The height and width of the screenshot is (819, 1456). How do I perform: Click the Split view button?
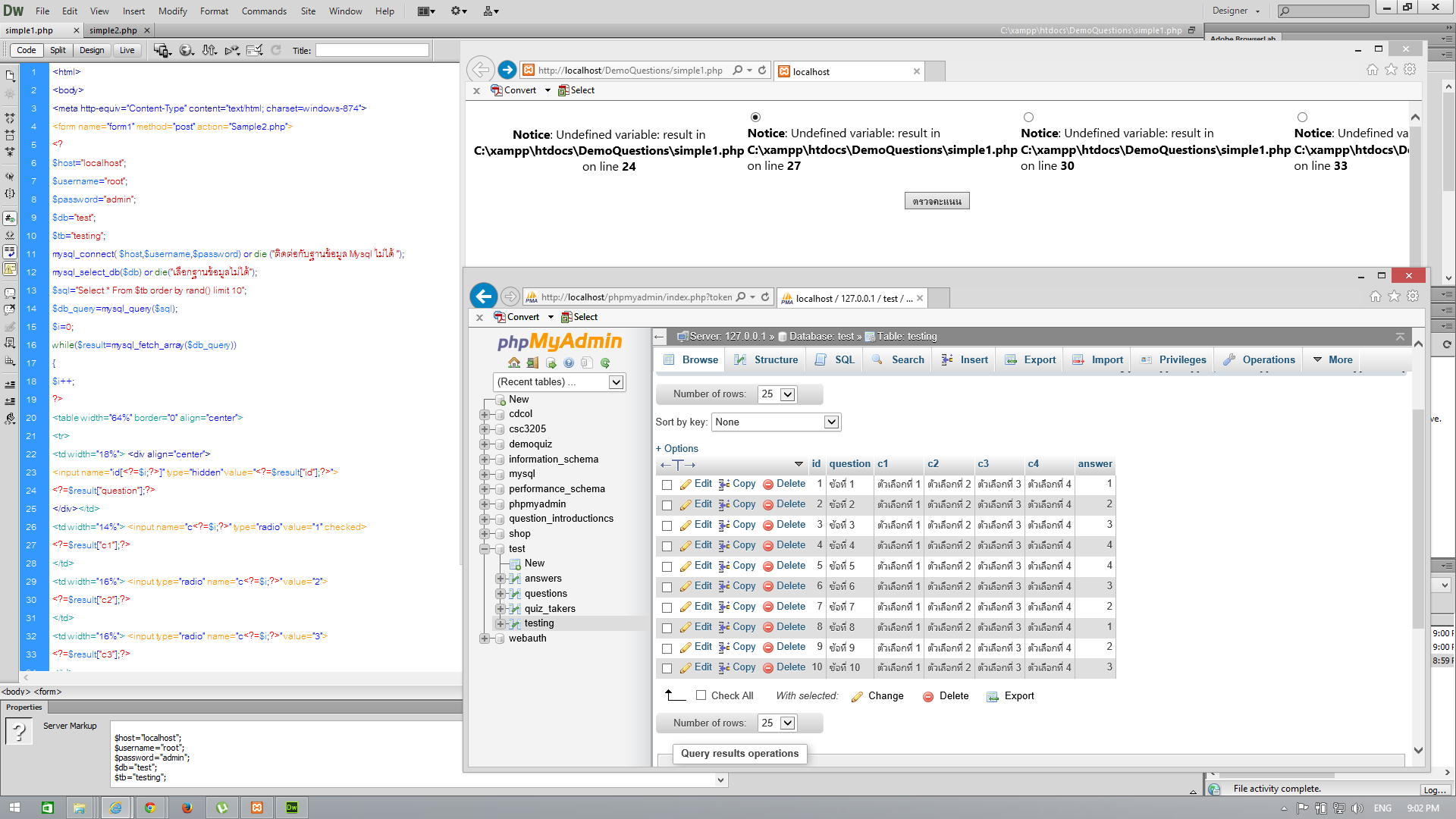coord(58,50)
